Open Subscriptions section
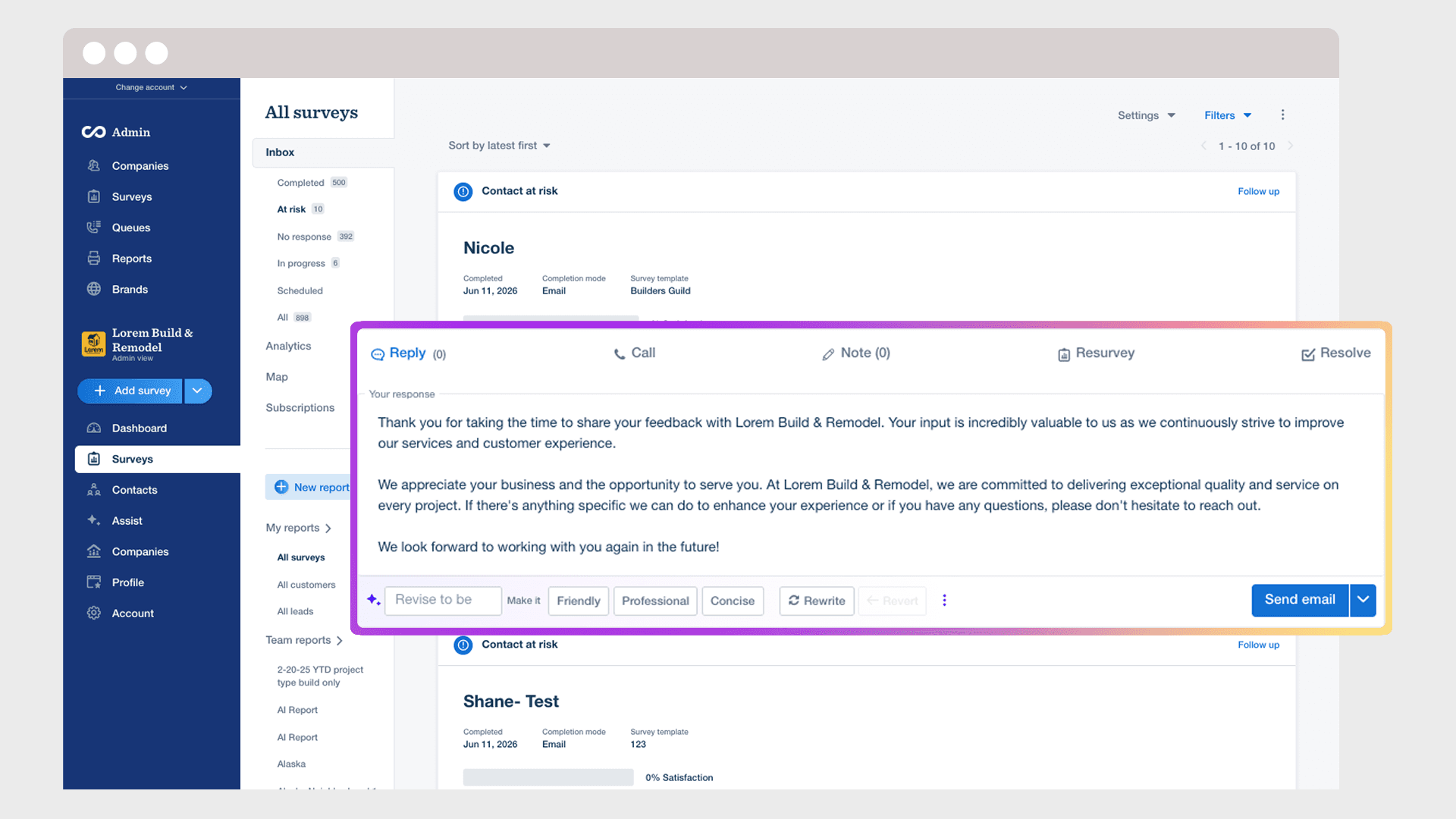Image resolution: width=1456 pixels, height=819 pixels. [300, 408]
